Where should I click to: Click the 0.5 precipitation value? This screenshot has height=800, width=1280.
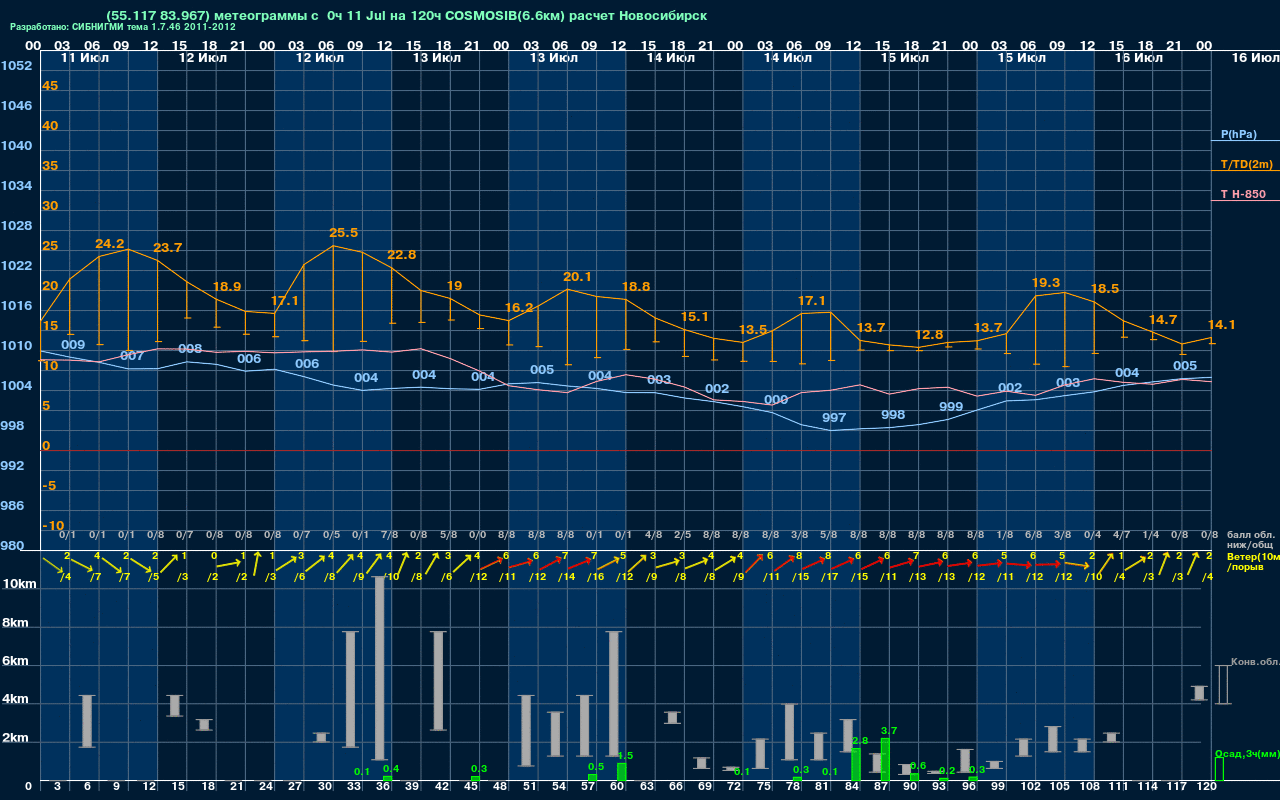pos(596,767)
